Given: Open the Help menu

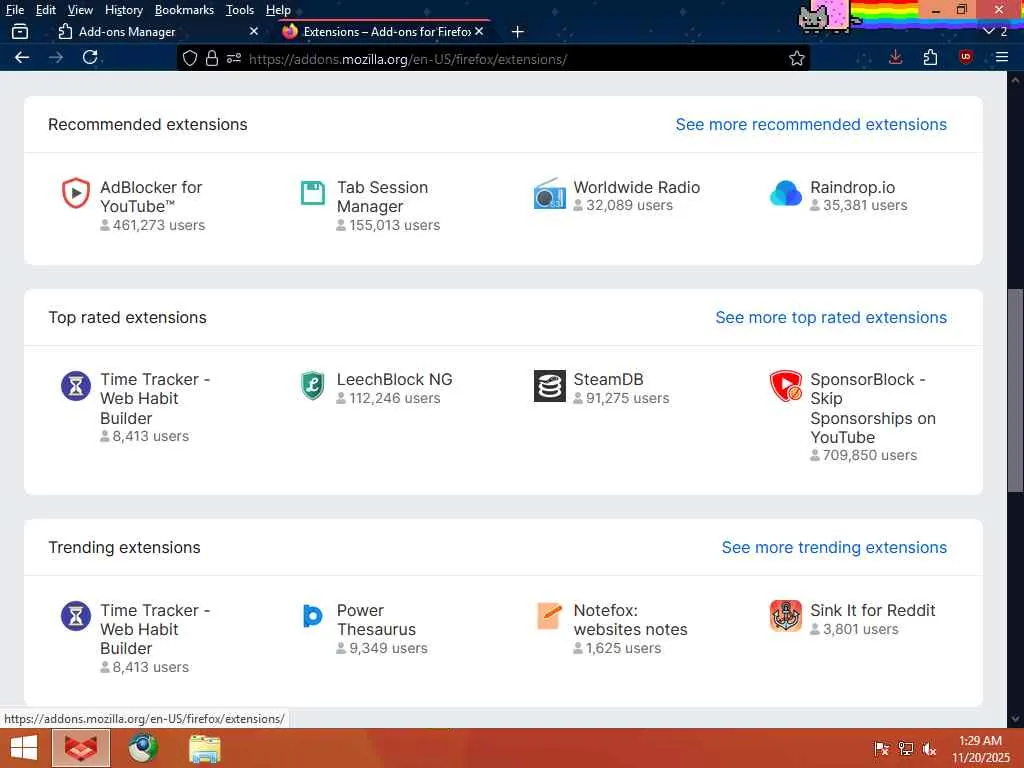Looking at the screenshot, I should click(278, 10).
